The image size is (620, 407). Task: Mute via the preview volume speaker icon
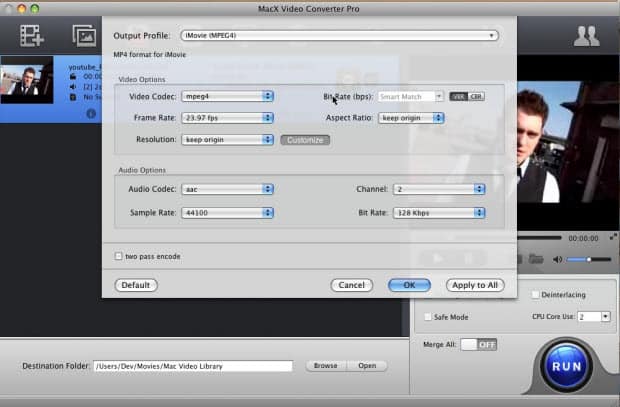[557, 259]
